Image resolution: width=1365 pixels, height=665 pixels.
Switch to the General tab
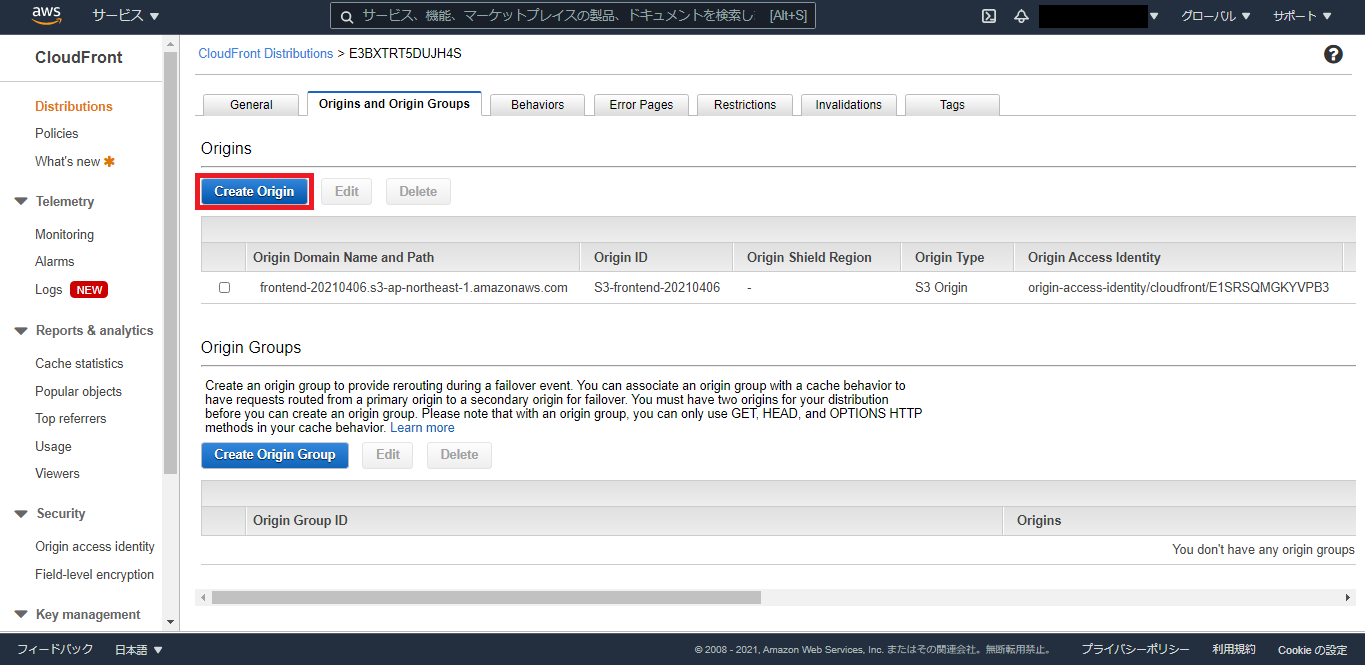pyautogui.click(x=251, y=105)
